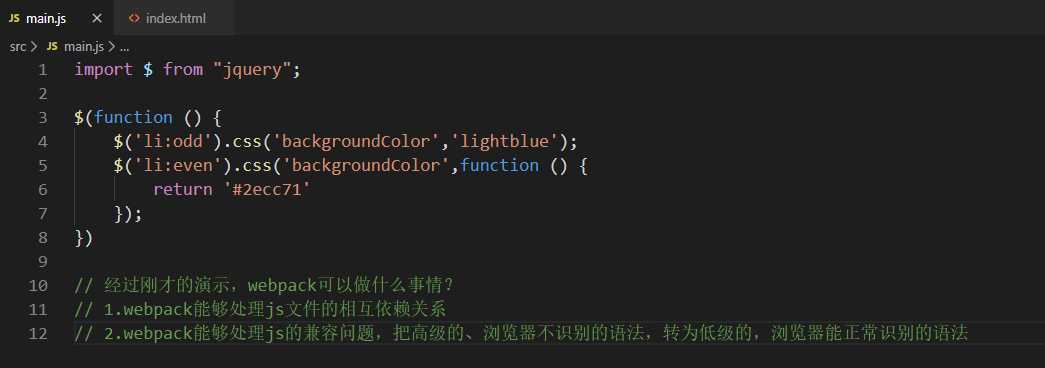
Task: Place cursor in empty line 9
Action: tap(533, 261)
